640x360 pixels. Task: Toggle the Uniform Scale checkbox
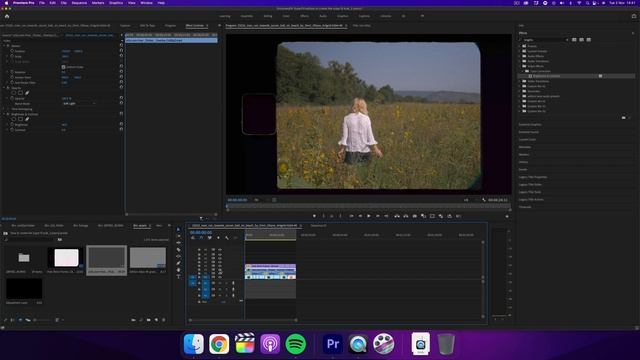coord(63,67)
